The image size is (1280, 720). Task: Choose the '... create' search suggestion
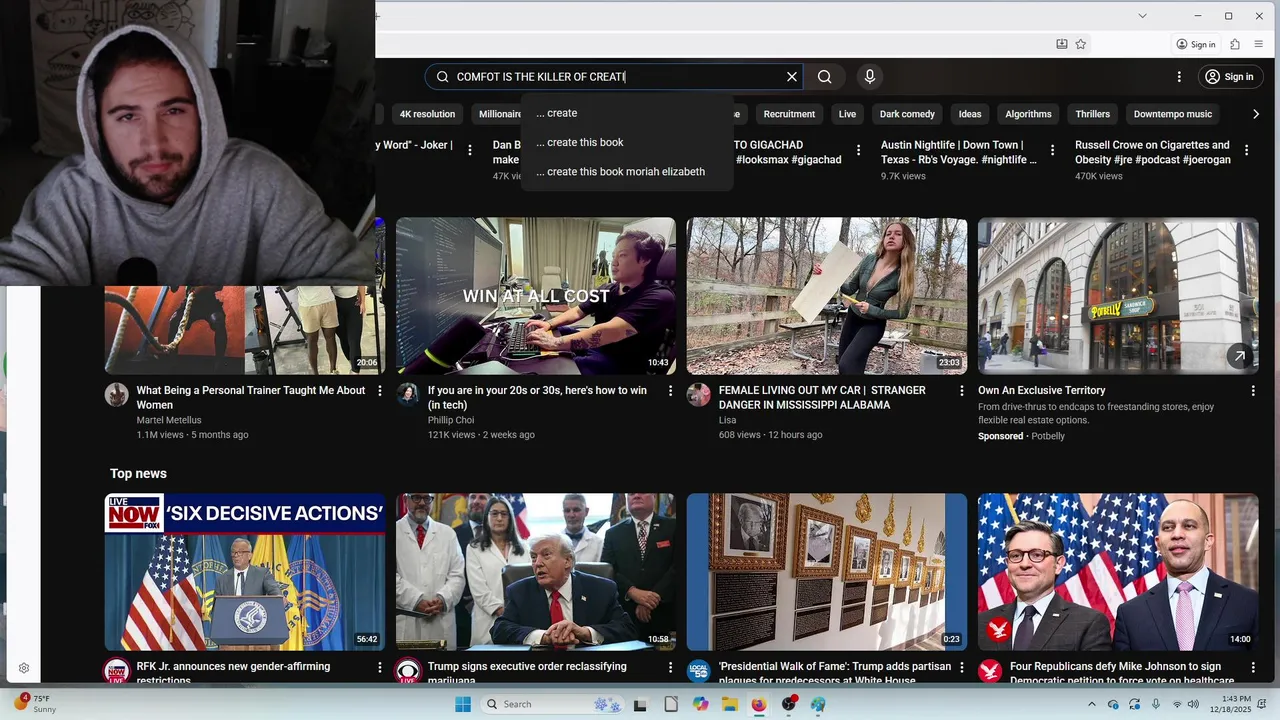(x=627, y=113)
